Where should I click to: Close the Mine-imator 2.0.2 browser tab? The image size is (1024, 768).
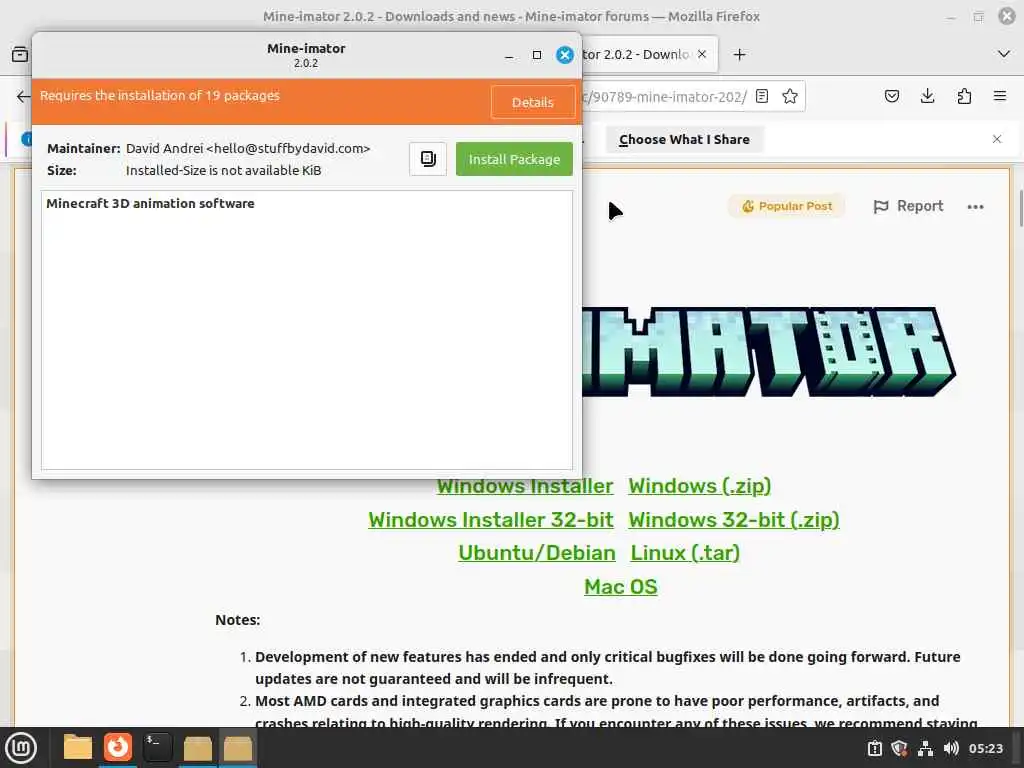click(701, 54)
